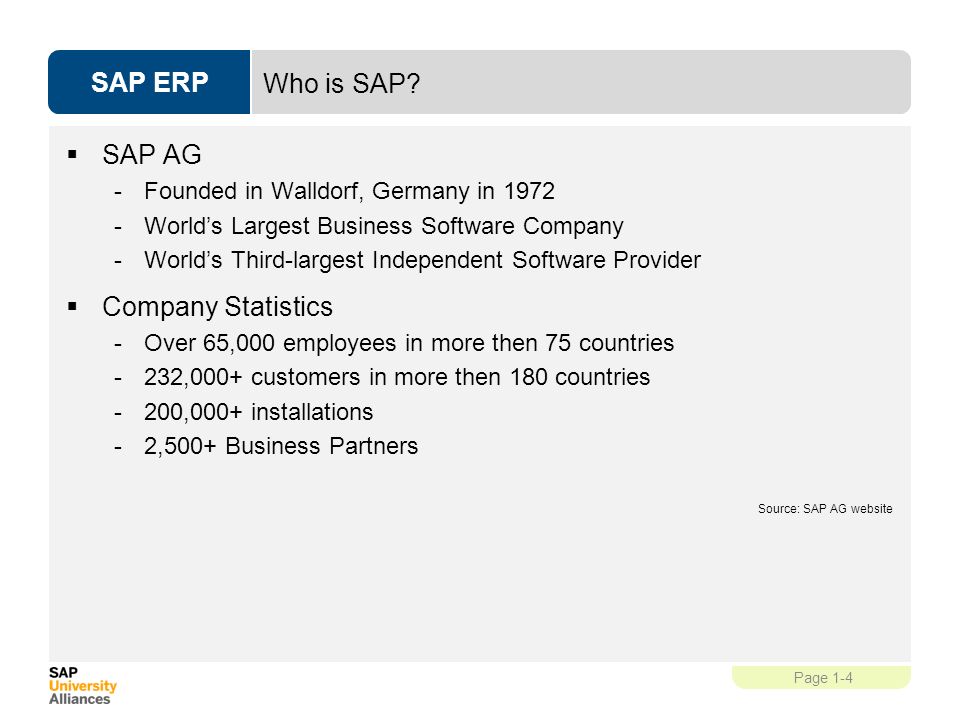Click the 'Page 1-4' label

pyautogui.click(x=823, y=678)
